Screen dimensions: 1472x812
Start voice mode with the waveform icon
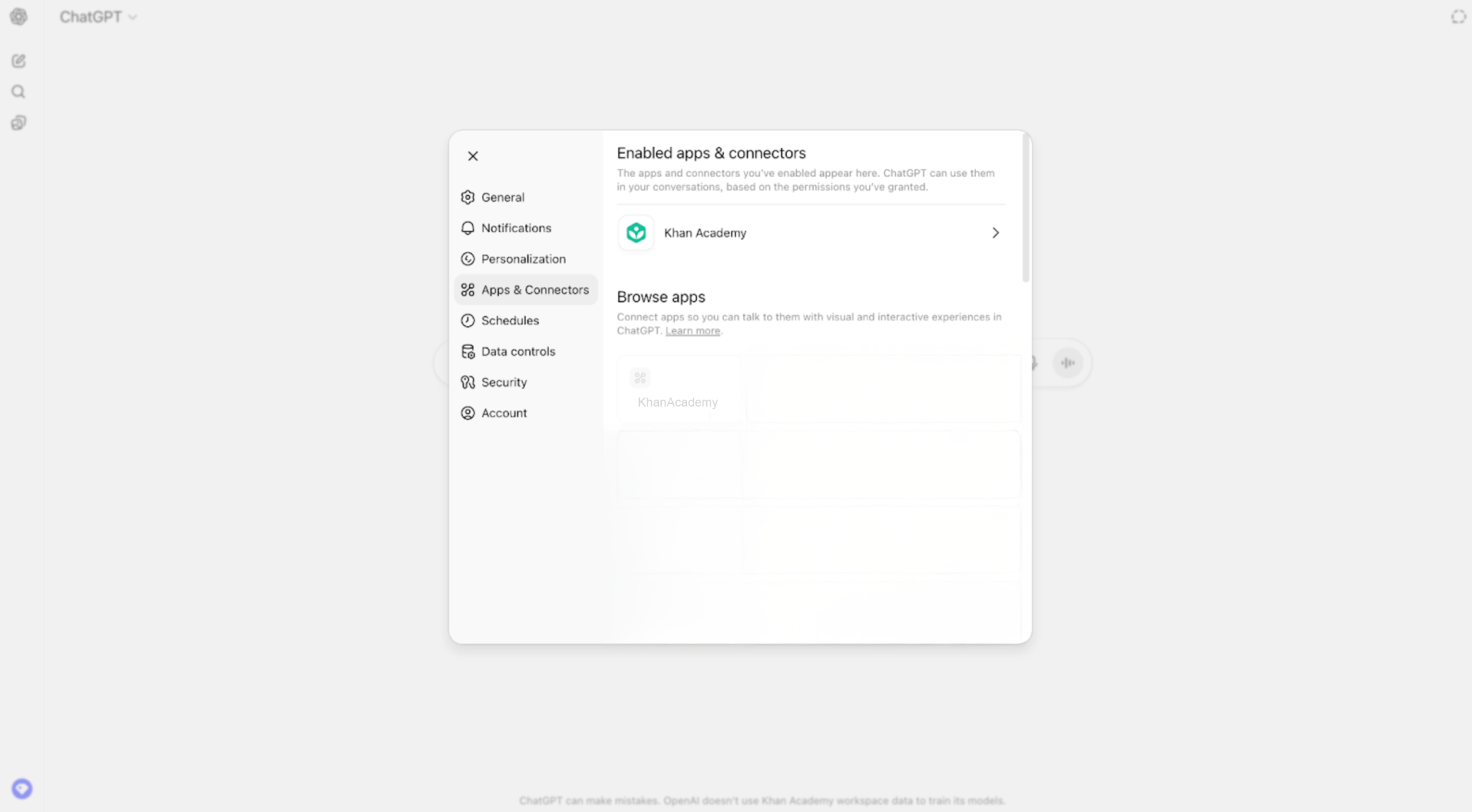pyautogui.click(x=1069, y=362)
